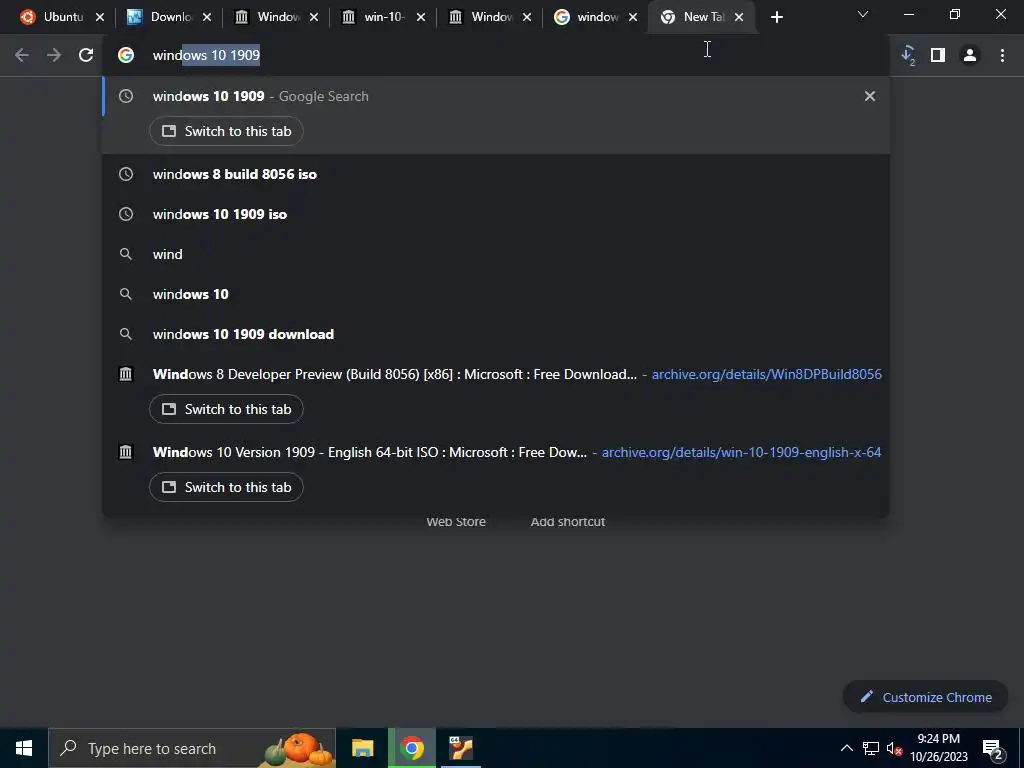
Task: Click the clock icon beside 'windows 10 1909 iso'
Action: point(126,214)
